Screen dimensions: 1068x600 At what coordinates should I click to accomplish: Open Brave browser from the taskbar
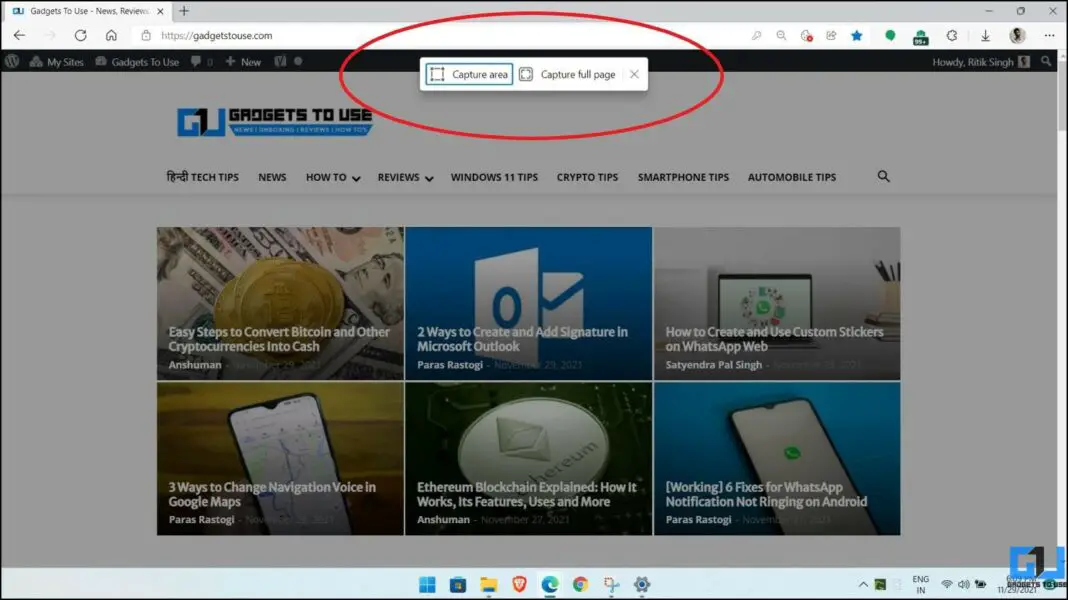point(520,584)
